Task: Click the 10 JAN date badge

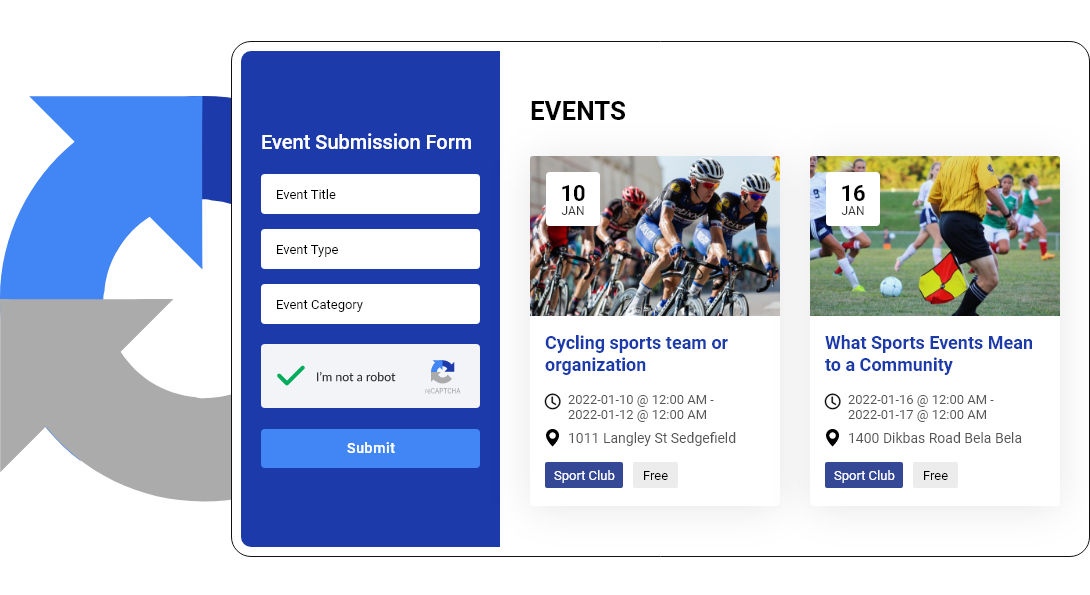Action: point(573,199)
